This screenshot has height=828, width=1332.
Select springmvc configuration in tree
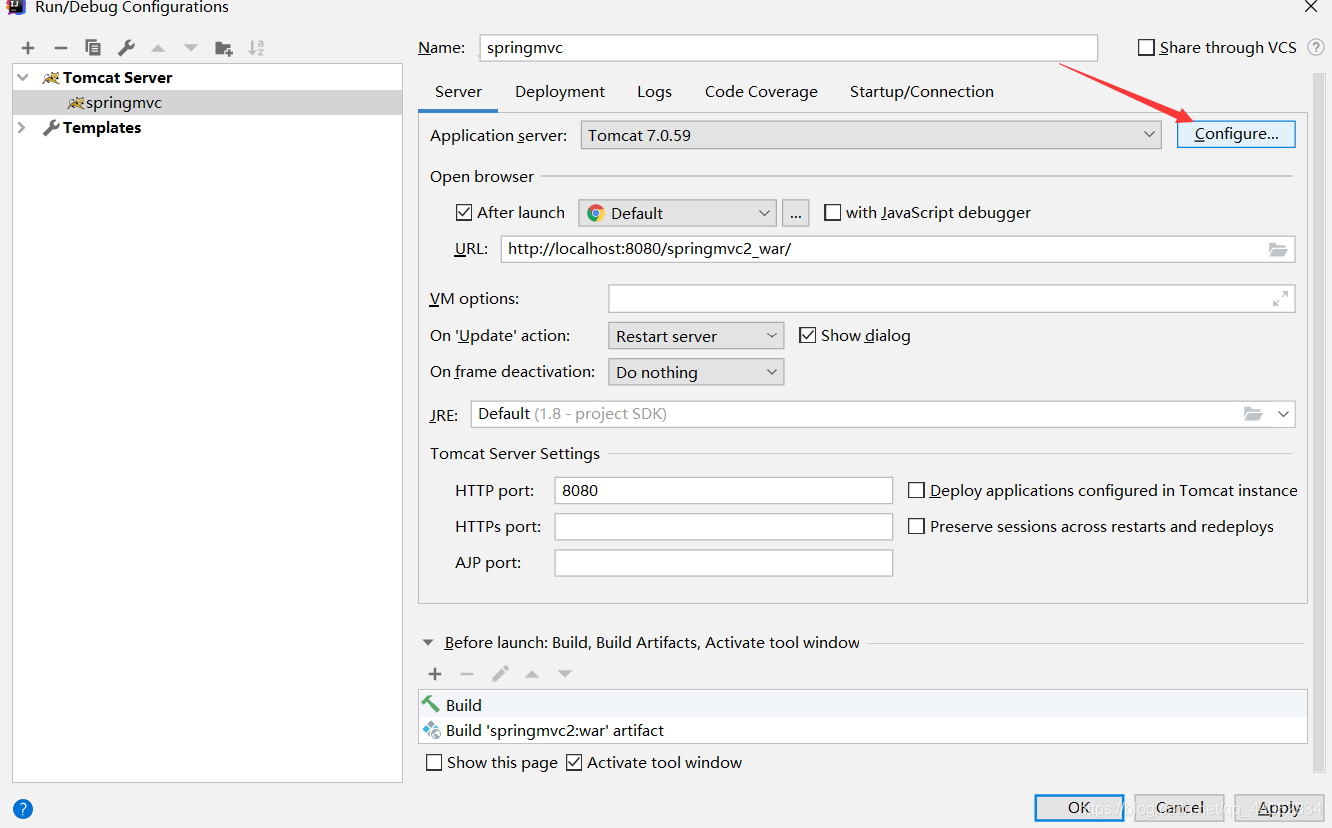pyautogui.click(x=208, y=102)
